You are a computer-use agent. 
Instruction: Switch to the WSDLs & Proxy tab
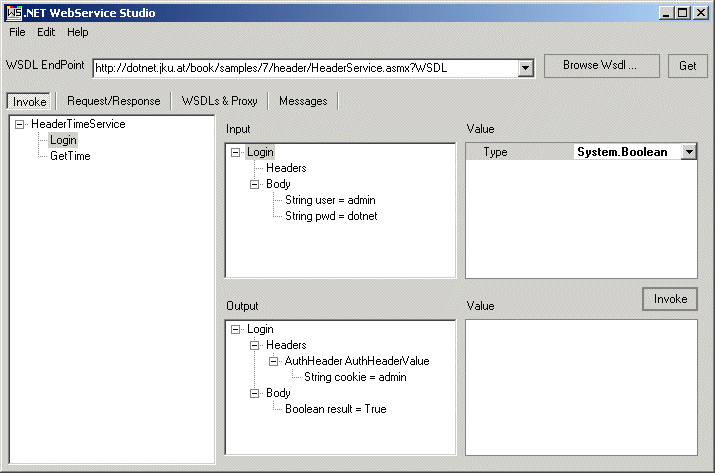pyautogui.click(x=219, y=101)
